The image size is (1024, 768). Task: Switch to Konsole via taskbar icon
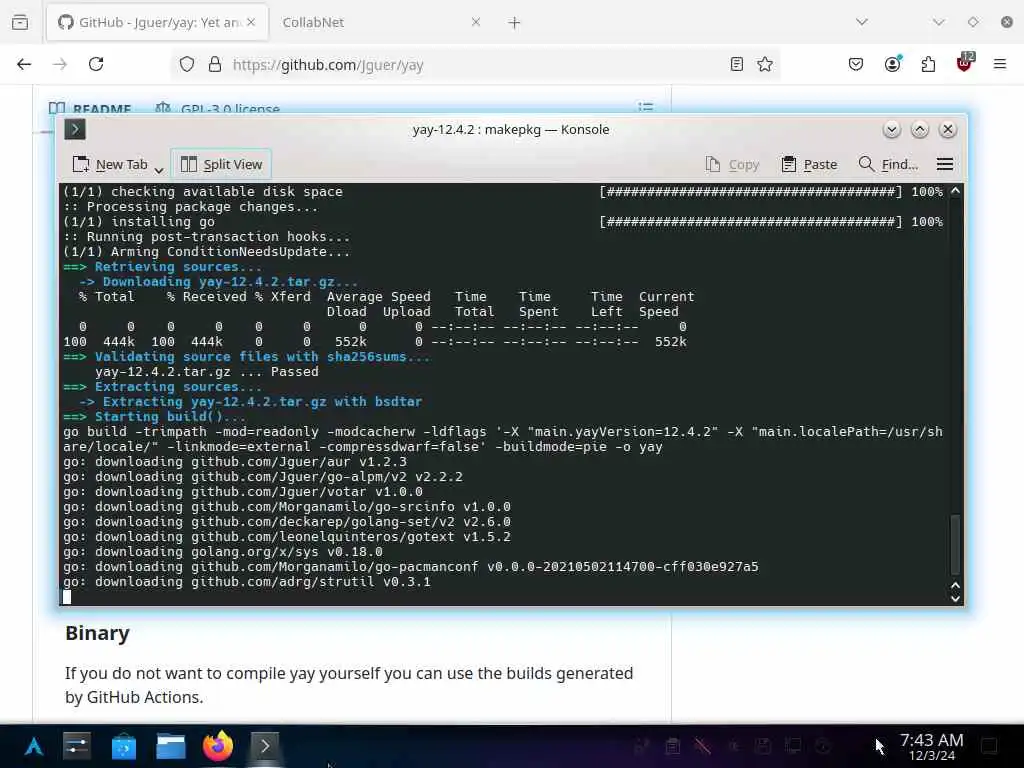tap(265, 746)
